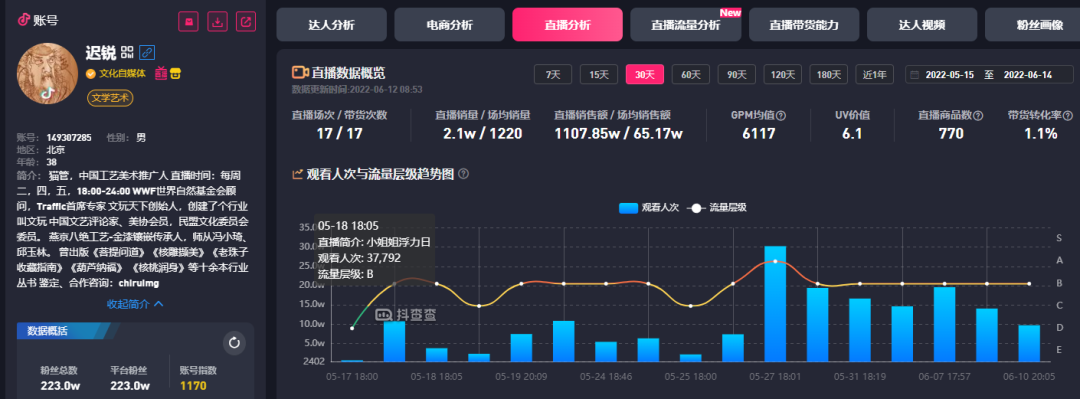Click the UV价值 value 6.1
Viewport: 1080px width, 399px height.
[x=852, y=134]
